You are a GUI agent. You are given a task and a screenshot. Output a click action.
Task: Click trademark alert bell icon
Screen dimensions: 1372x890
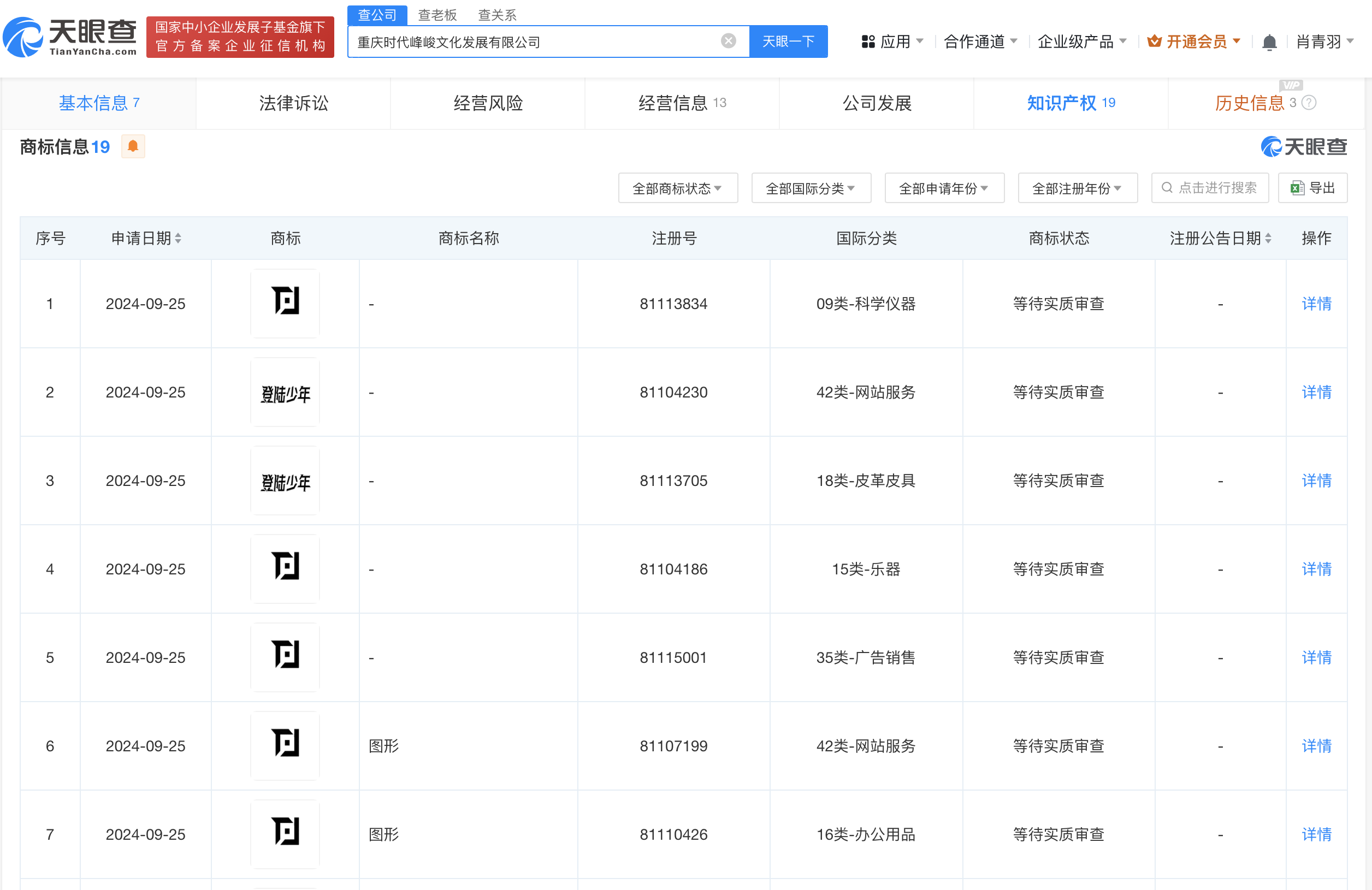coord(133,146)
